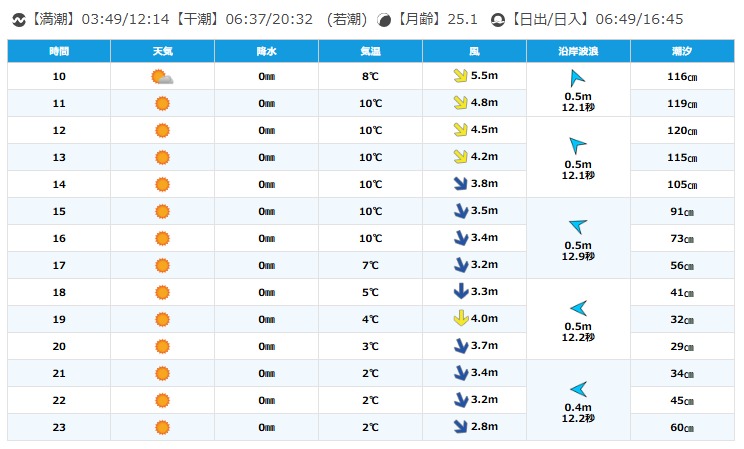
Task: Click the 時間 column header
Action: [x=59, y=51]
